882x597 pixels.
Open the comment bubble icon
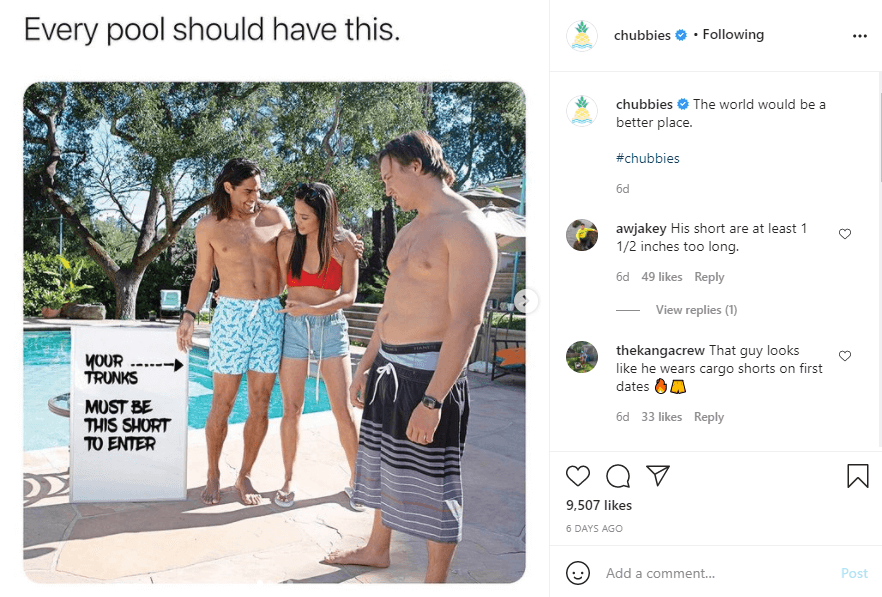pos(618,476)
